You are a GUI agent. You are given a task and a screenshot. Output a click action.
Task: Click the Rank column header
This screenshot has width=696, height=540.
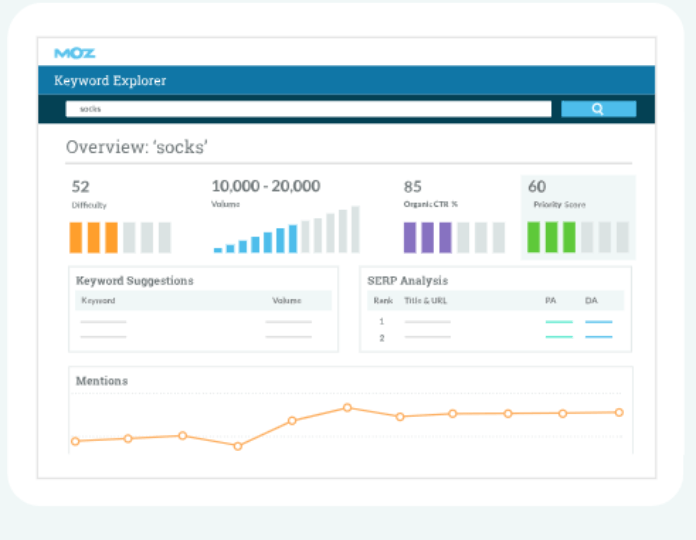[383, 300]
